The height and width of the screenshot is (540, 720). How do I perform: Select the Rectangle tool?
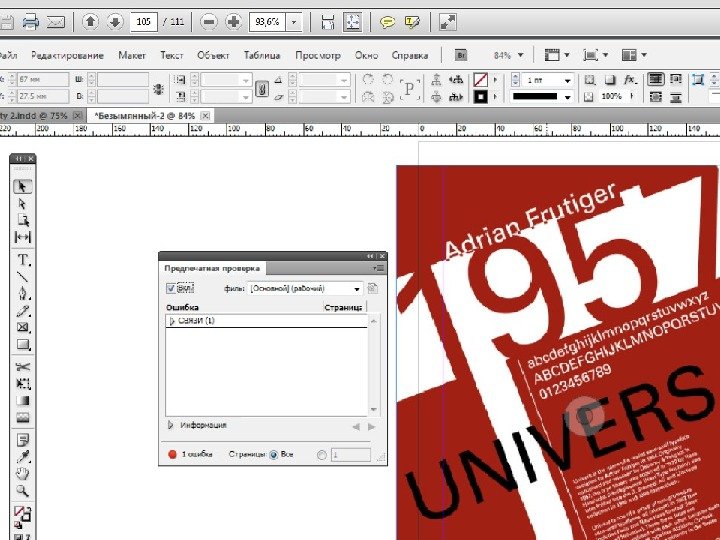pos(22,344)
